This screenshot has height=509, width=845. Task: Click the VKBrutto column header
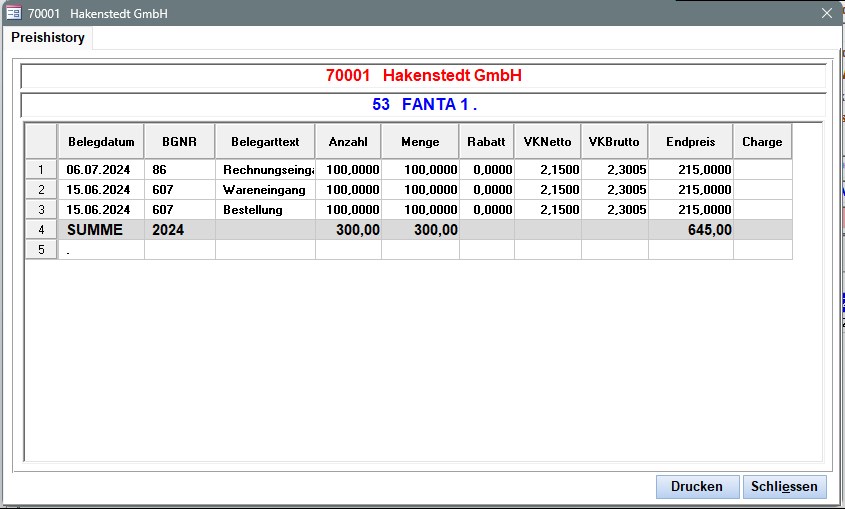[614, 142]
